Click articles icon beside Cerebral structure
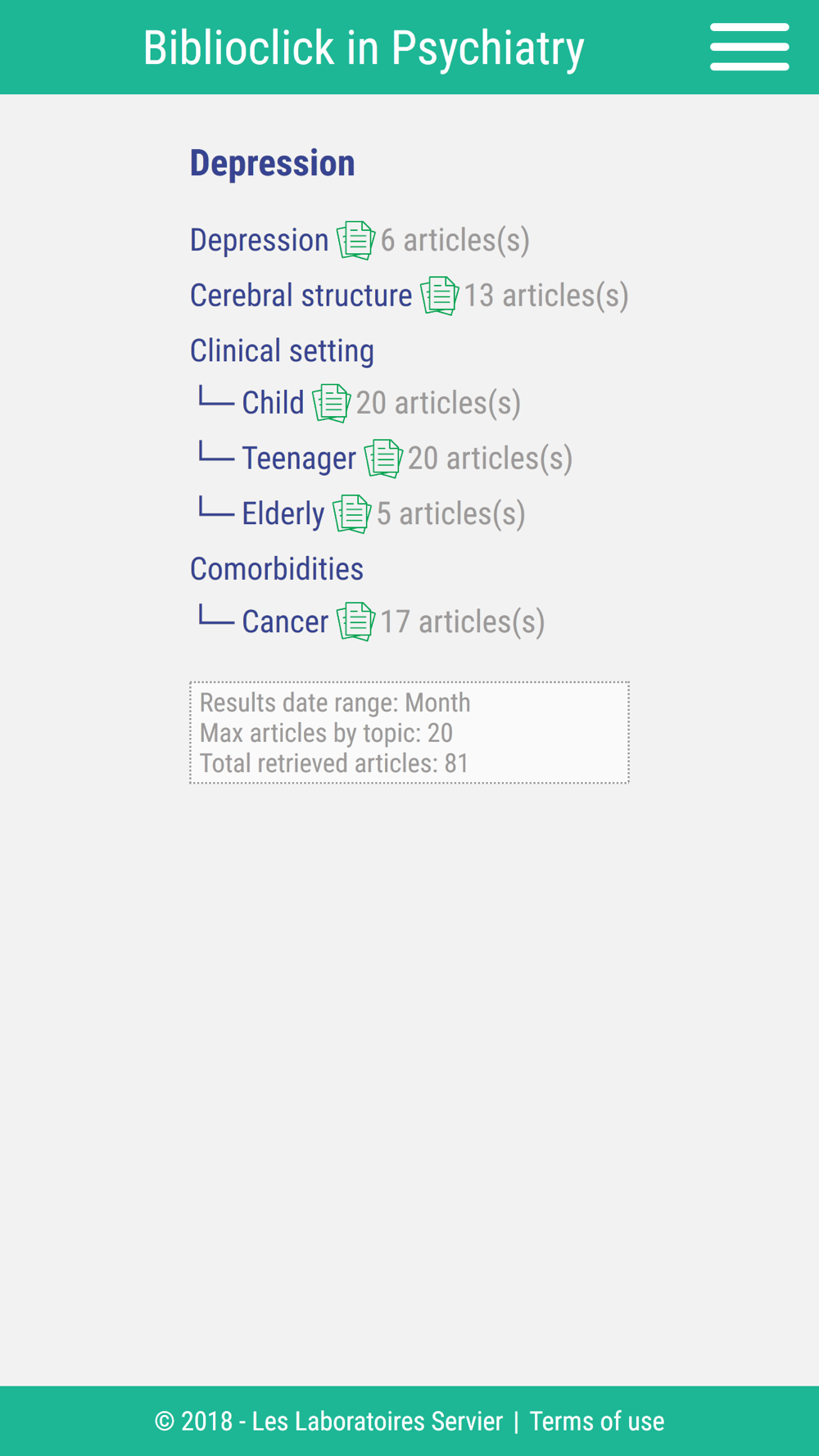819x1456 pixels. click(439, 296)
